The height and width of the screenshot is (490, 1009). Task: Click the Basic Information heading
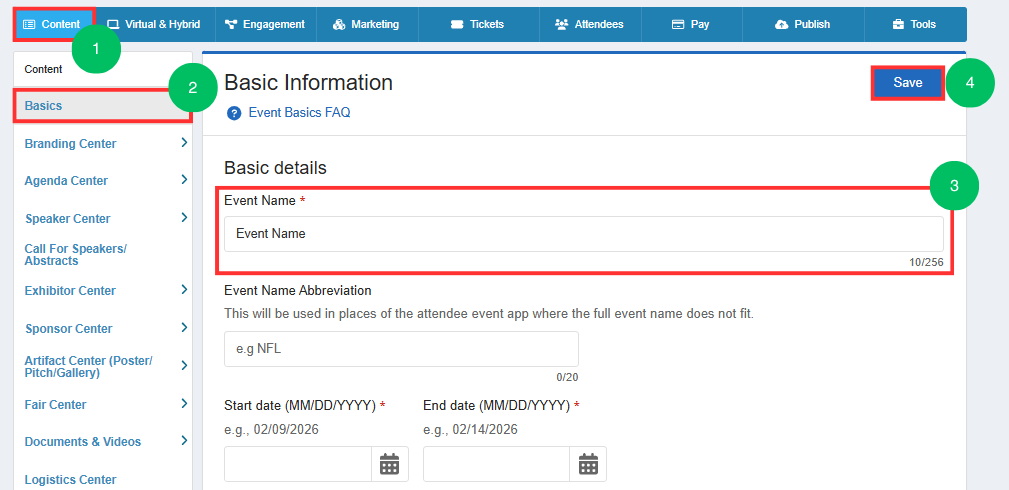[x=308, y=82]
